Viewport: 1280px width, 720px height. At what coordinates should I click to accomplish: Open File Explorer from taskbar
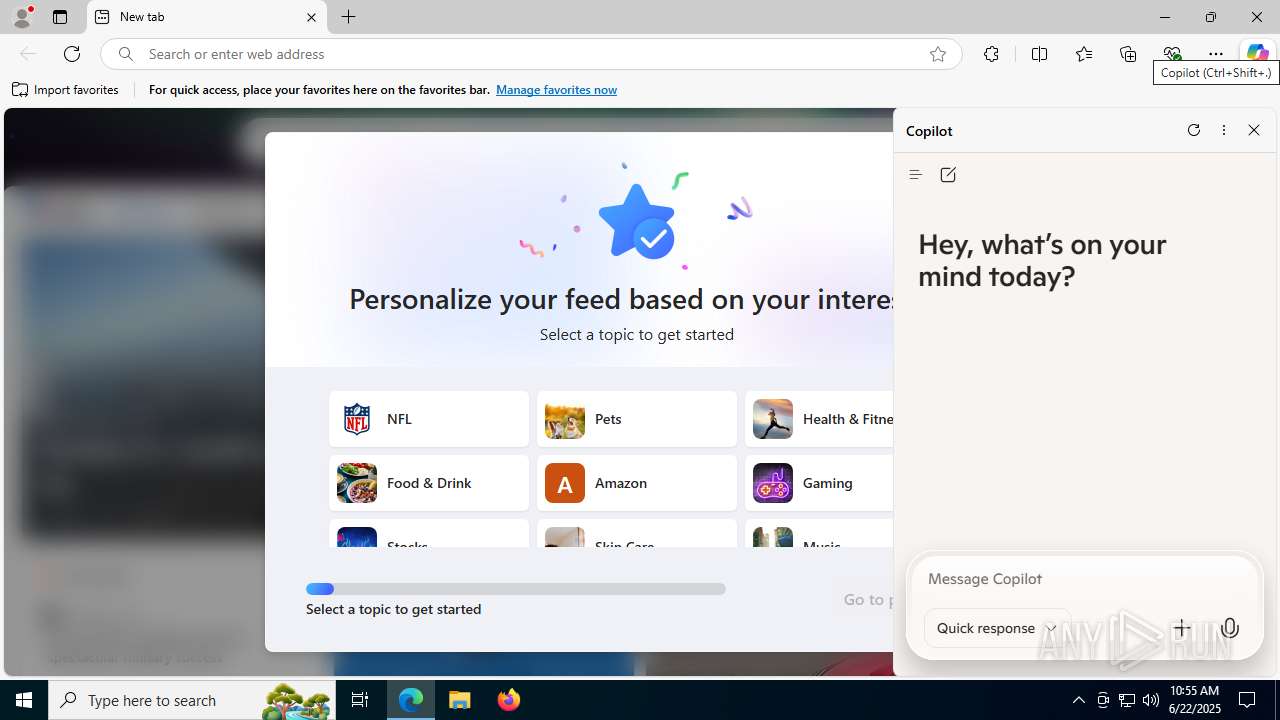pos(460,700)
